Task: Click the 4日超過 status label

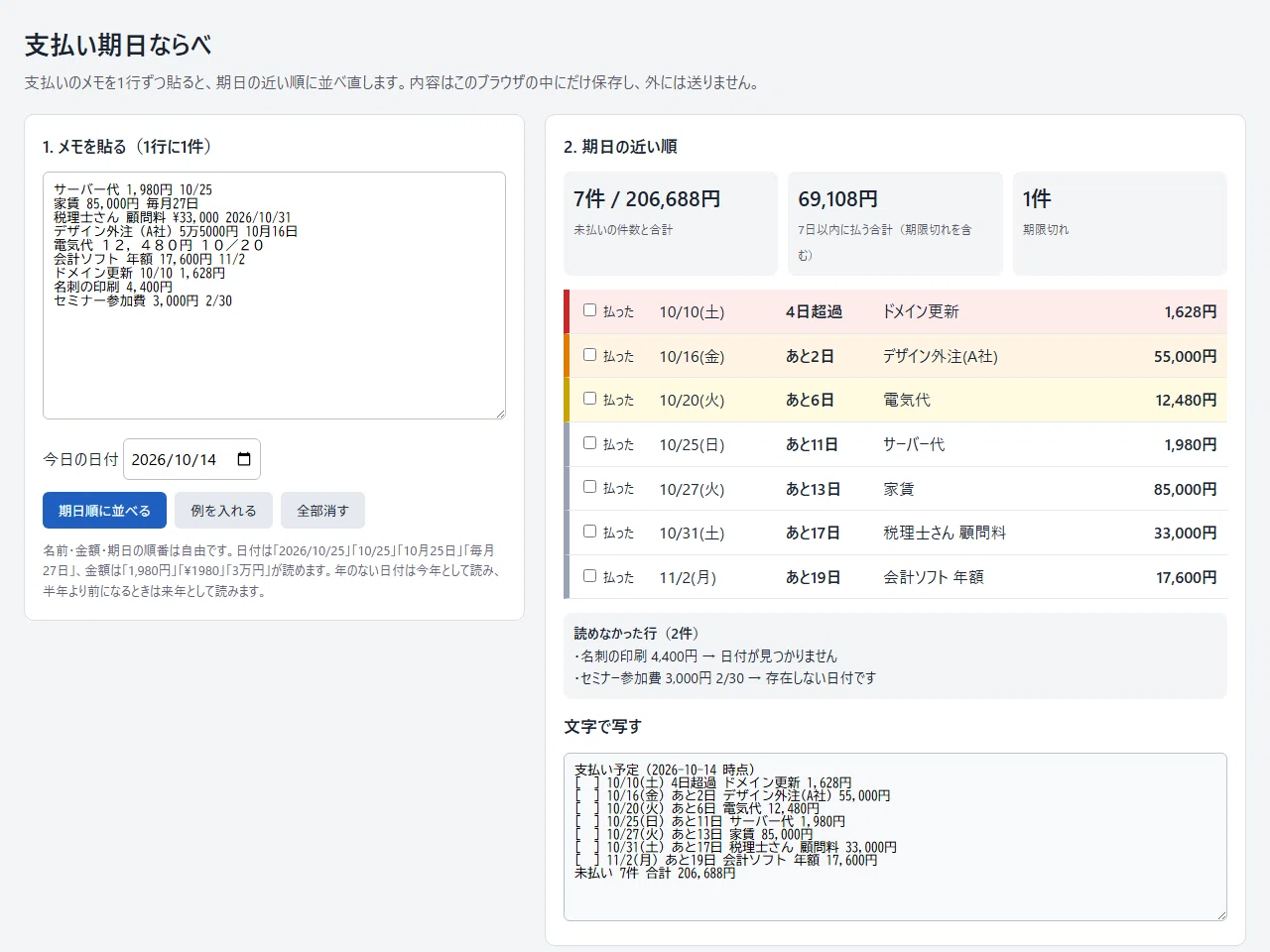Action: 814,311
